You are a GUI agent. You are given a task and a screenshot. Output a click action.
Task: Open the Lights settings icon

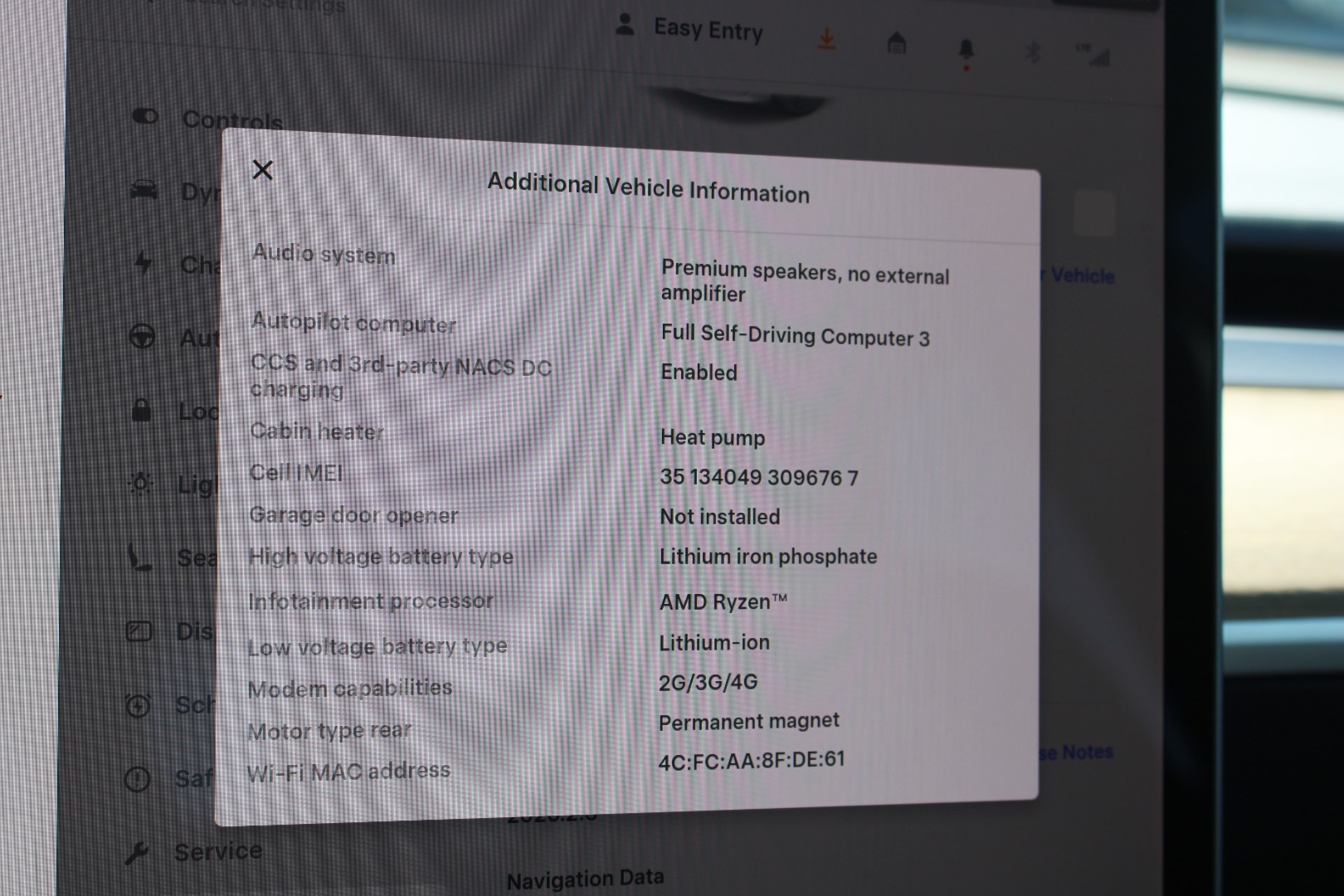[x=141, y=483]
